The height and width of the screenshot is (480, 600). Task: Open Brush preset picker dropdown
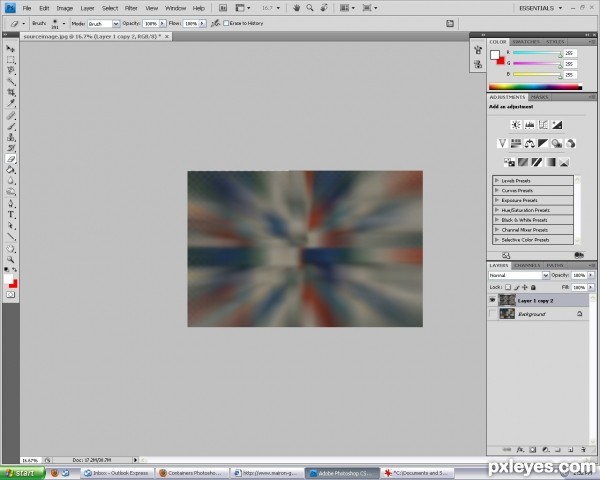64,24
